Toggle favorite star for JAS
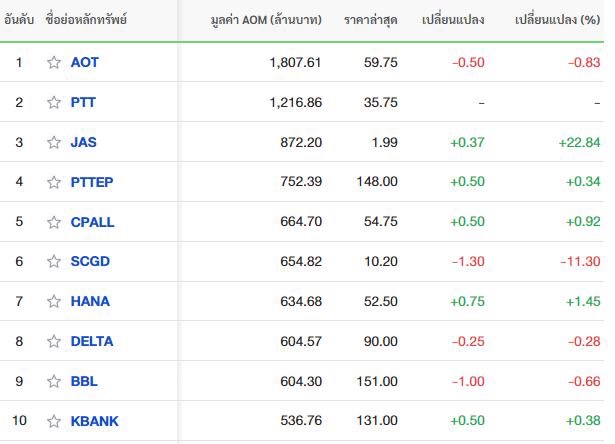Viewport: 615px width, 444px height. pyautogui.click(x=54, y=142)
